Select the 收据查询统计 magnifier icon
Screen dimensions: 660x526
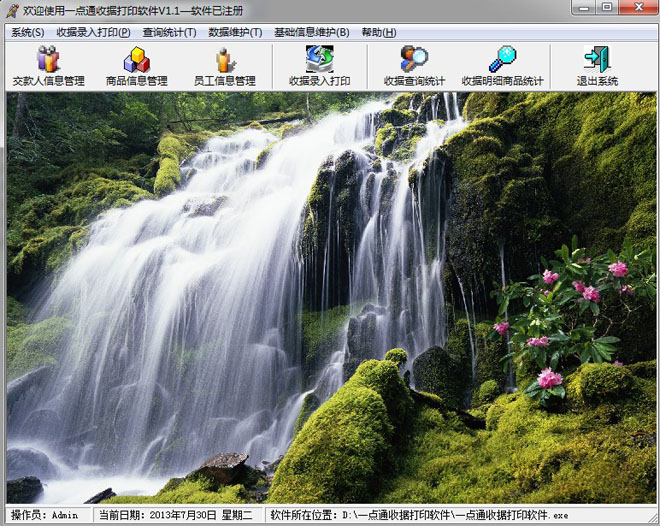[x=414, y=66]
